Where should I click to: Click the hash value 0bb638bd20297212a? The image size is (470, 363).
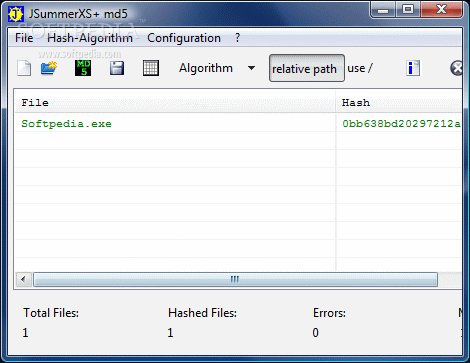(401, 124)
